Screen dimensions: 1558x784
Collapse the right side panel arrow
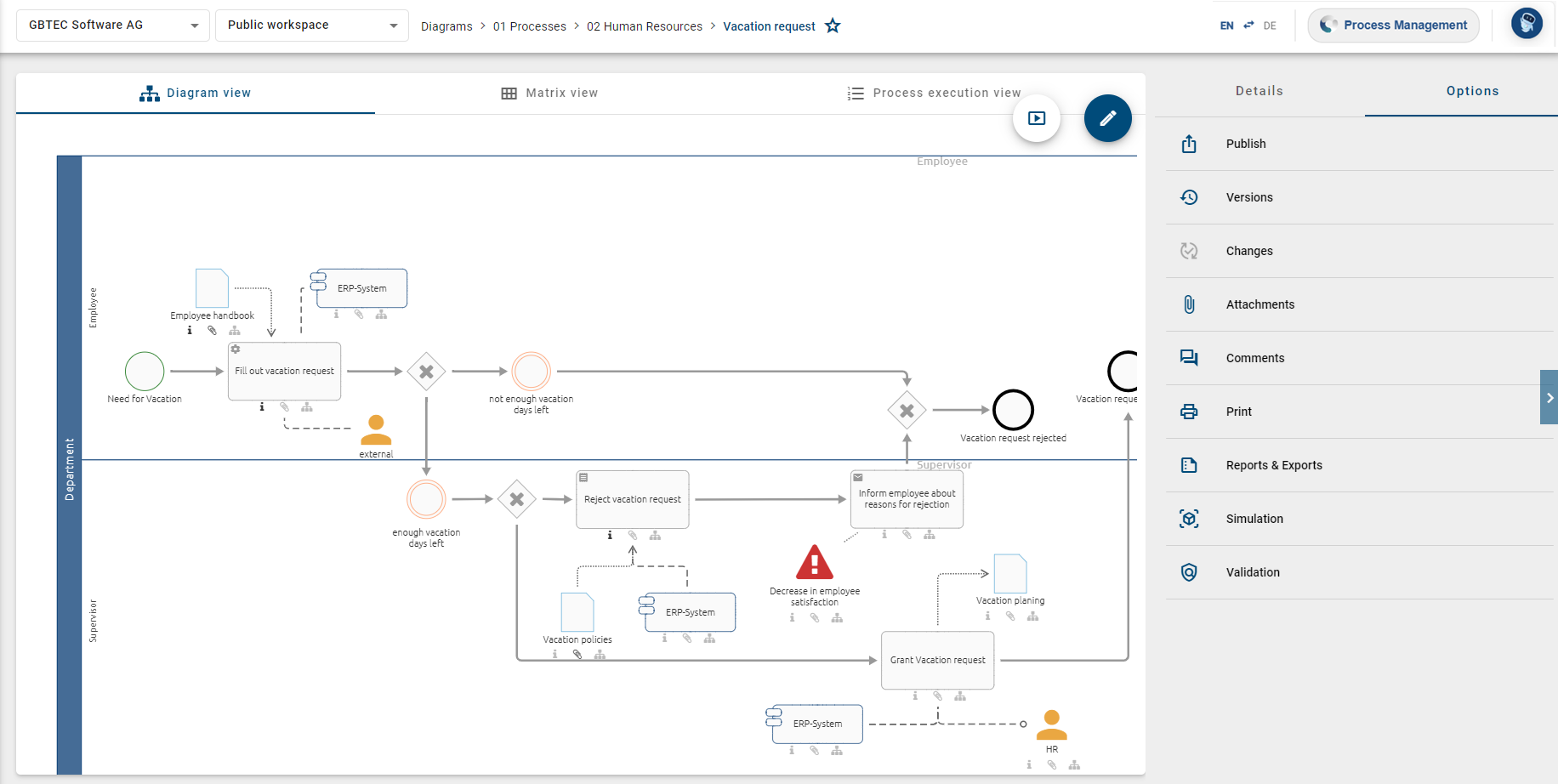(x=1549, y=397)
